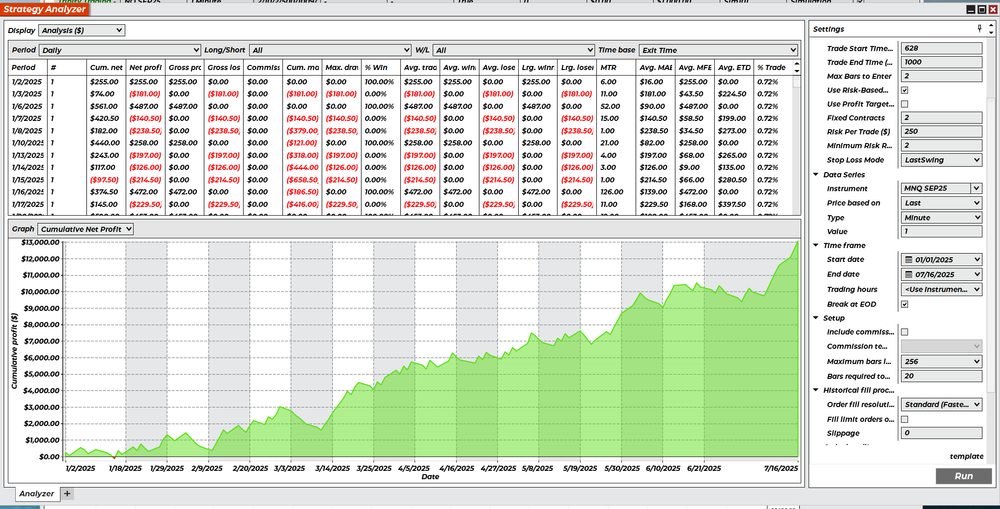This screenshot has width=1000, height=509.
Task: Open the Maximum bars look back dropdown
Action: (941, 362)
